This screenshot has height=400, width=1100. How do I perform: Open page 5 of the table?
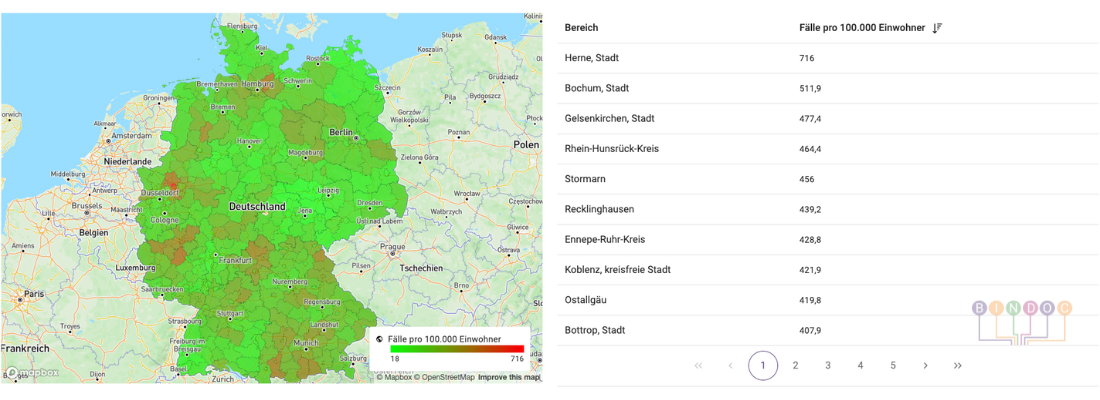[x=893, y=366]
